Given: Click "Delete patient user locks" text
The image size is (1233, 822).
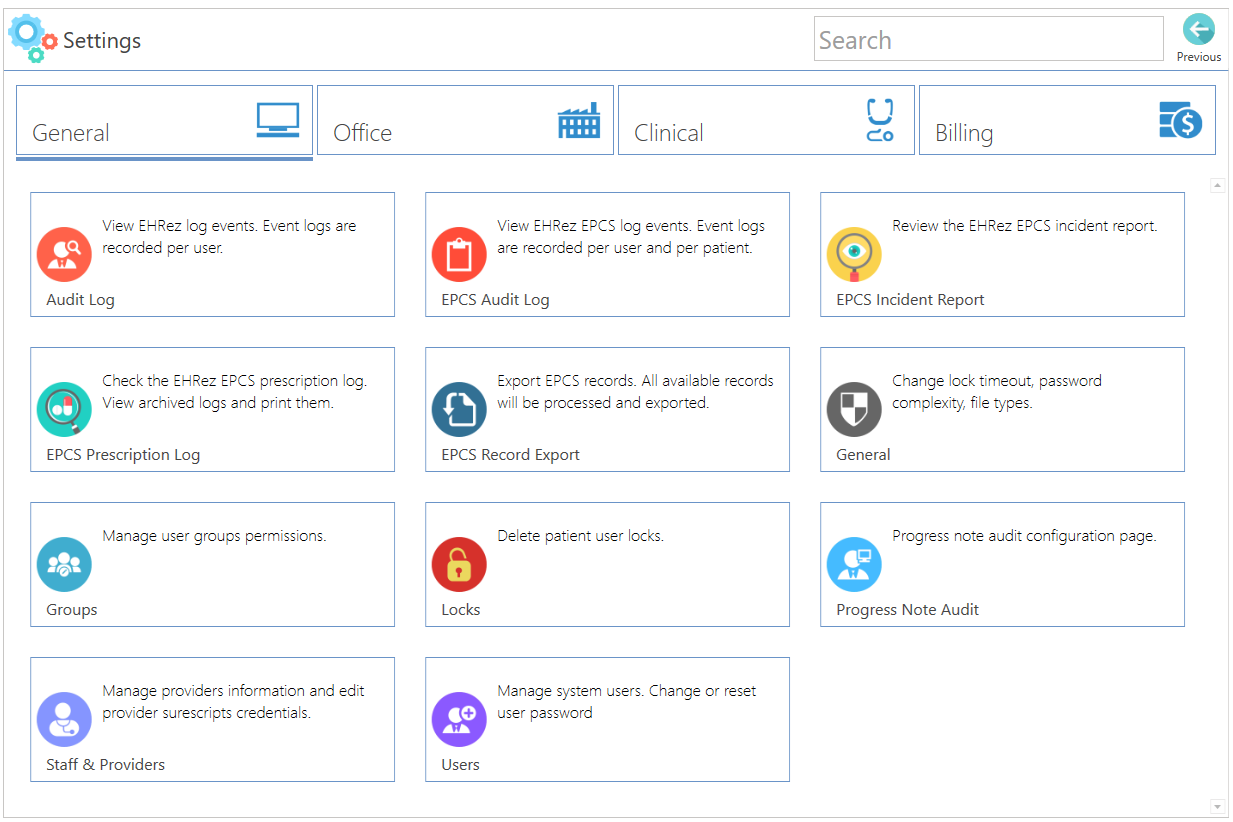Looking at the screenshot, I should (580, 536).
